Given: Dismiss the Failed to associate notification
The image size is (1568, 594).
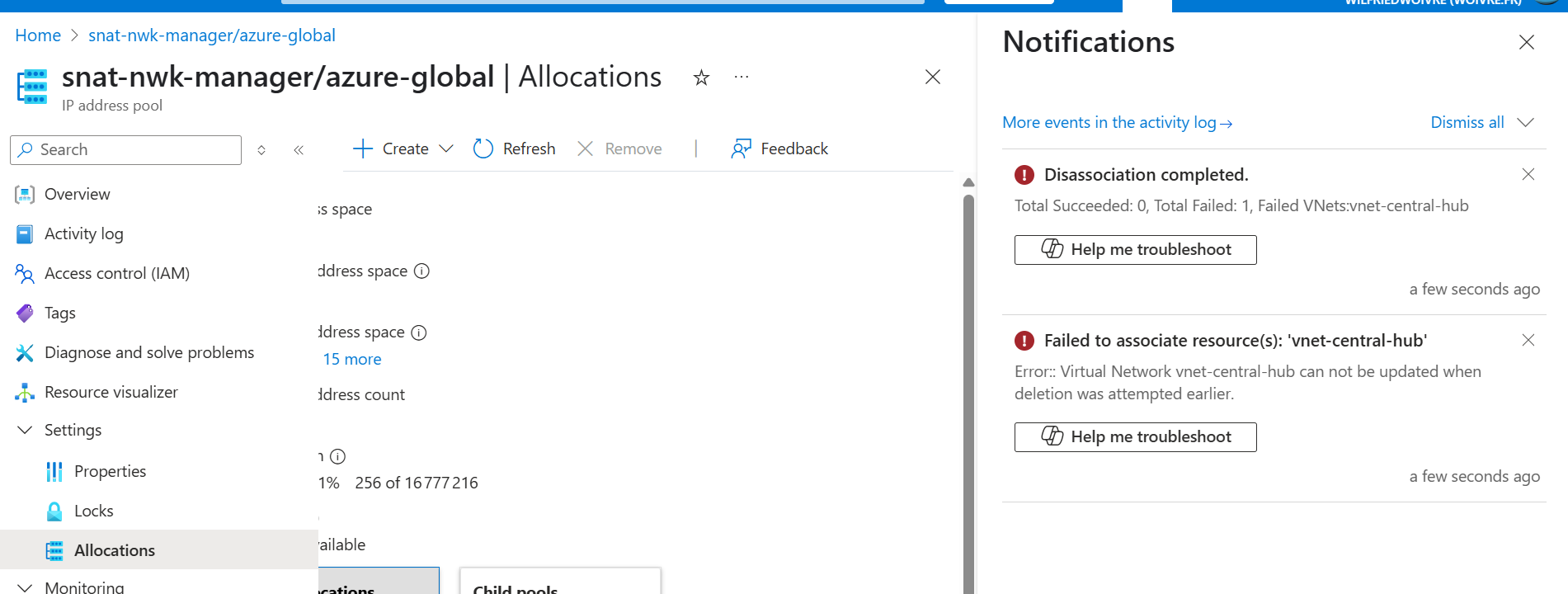Looking at the screenshot, I should coord(1528,340).
